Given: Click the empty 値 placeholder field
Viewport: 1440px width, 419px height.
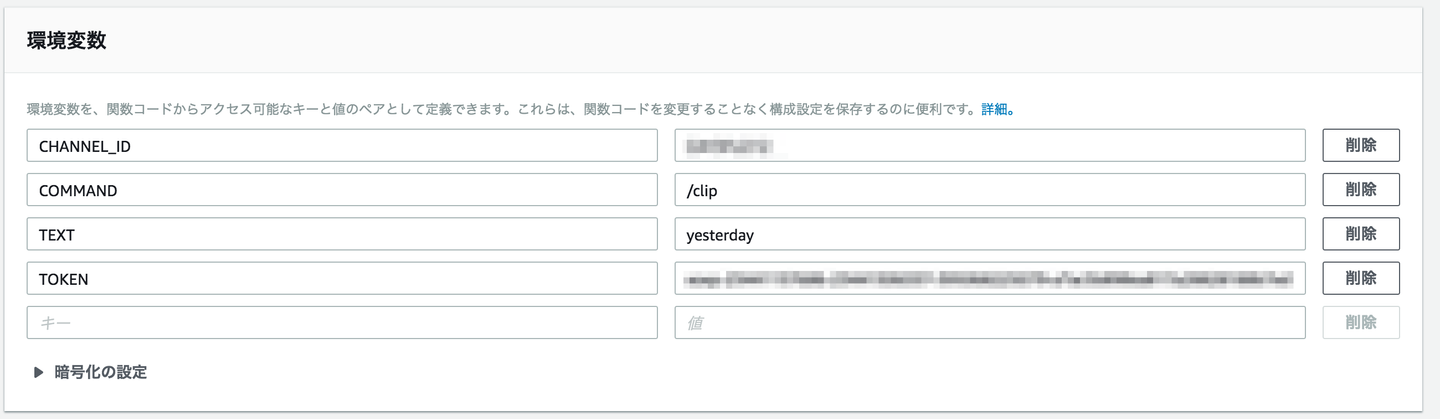Looking at the screenshot, I should click(x=989, y=323).
